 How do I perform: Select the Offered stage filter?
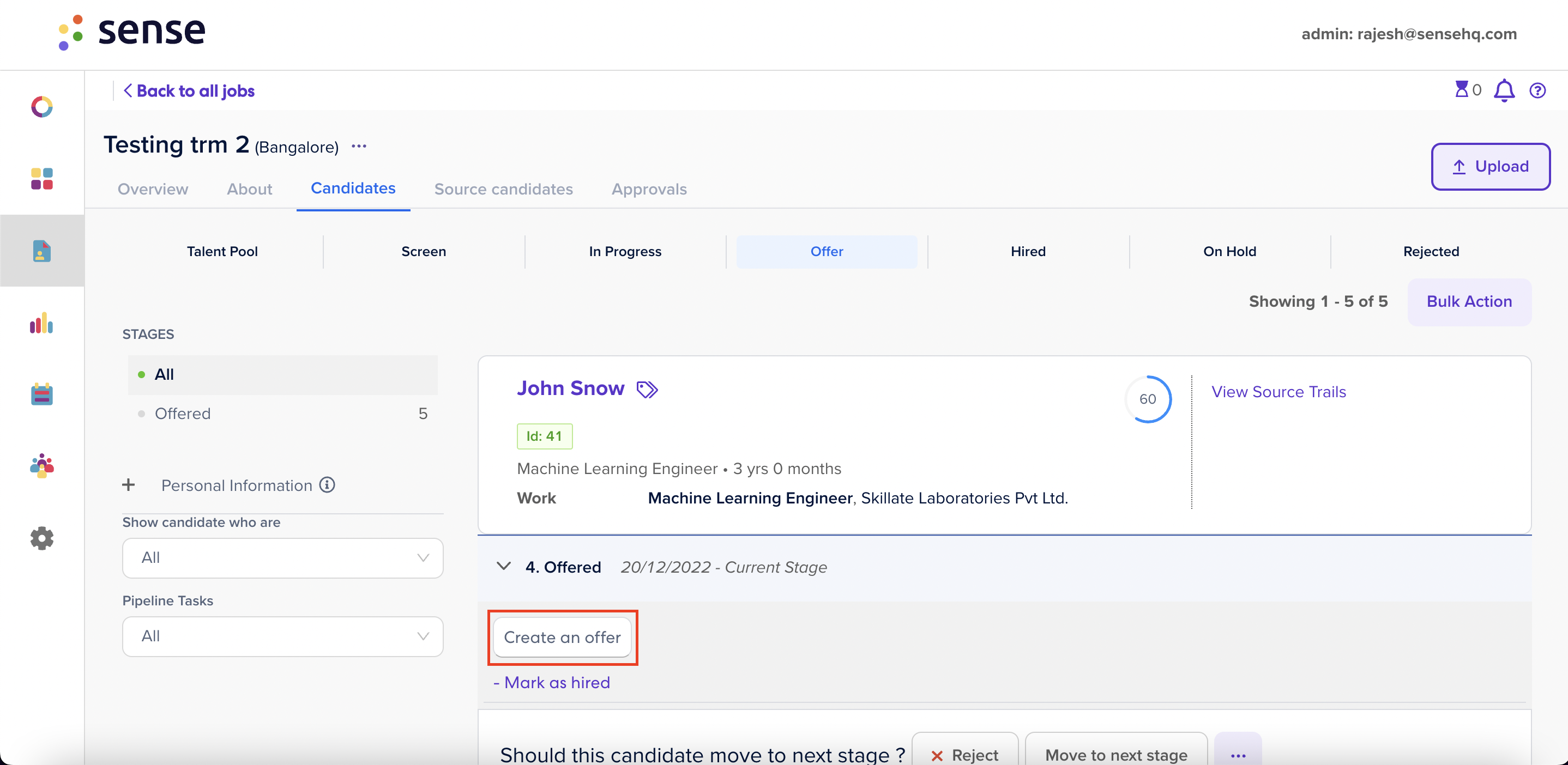(x=282, y=414)
